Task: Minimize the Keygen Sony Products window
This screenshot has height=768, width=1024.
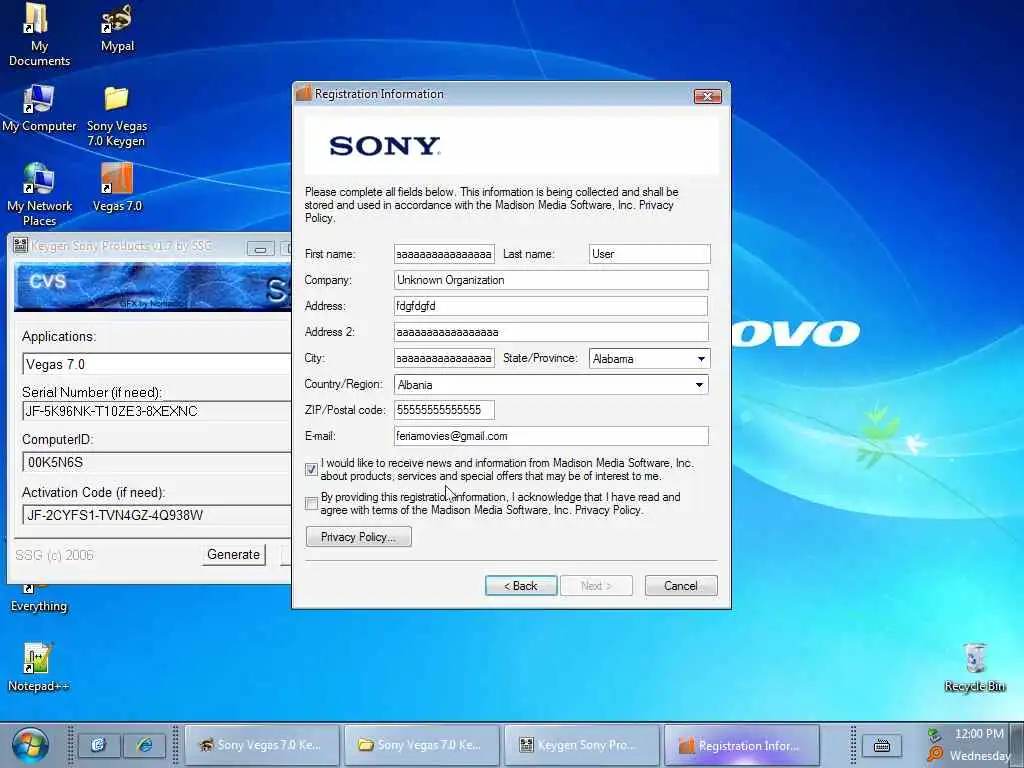Action: (260, 248)
